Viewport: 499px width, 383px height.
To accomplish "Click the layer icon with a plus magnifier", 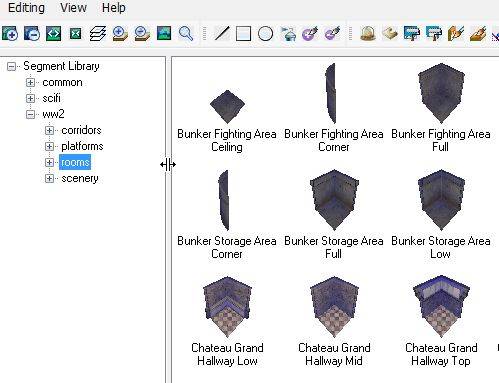I will pos(120,33).
